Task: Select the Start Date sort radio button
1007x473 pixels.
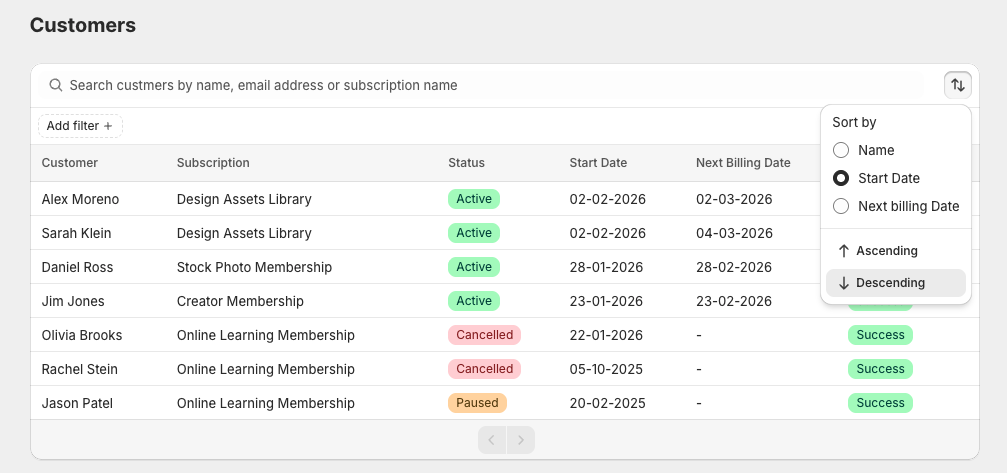Action: click(x=841, y=178)
